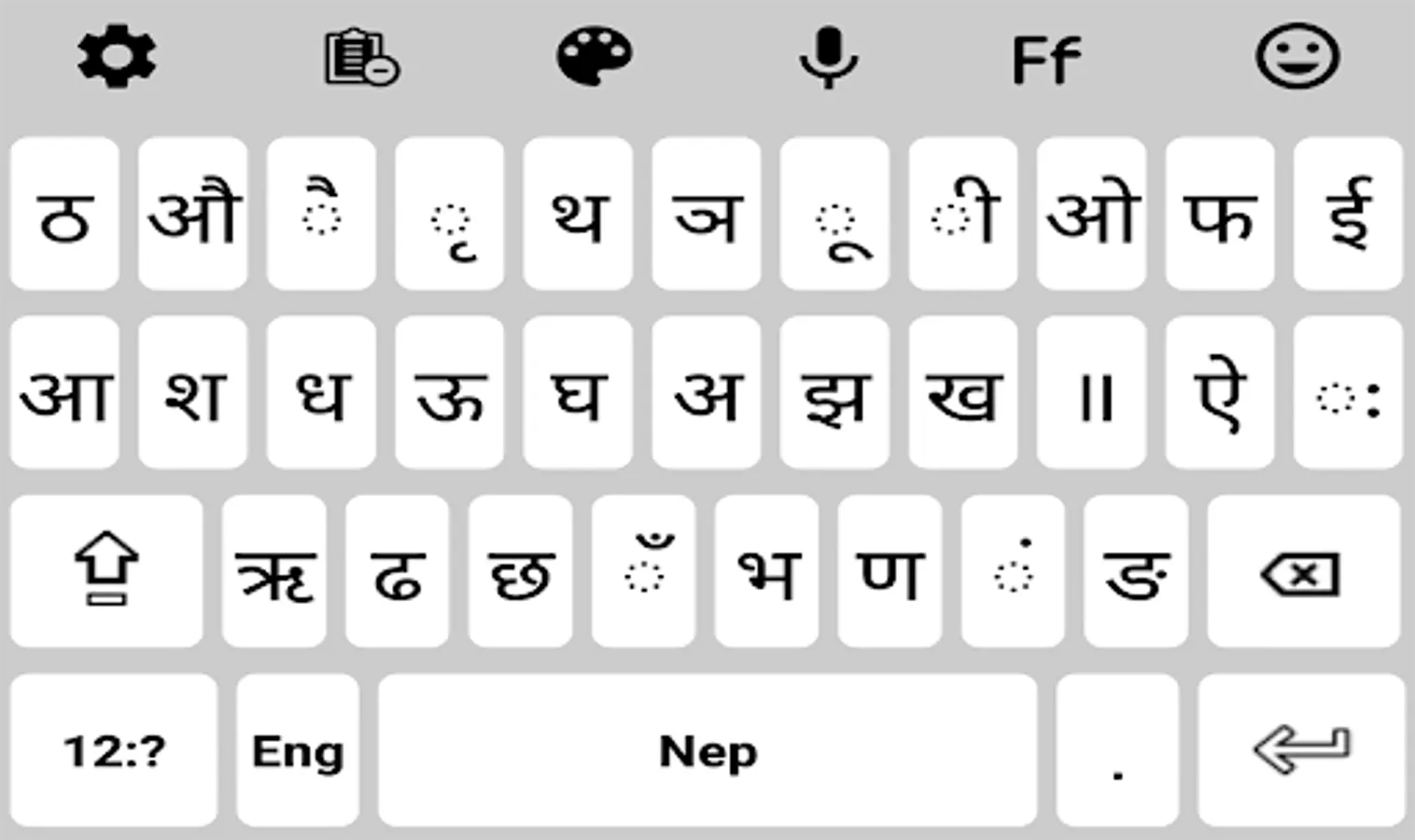Open the emoji smiley icon
The height and width of the screenshot is (840, 1415).
pos(1297,57)
